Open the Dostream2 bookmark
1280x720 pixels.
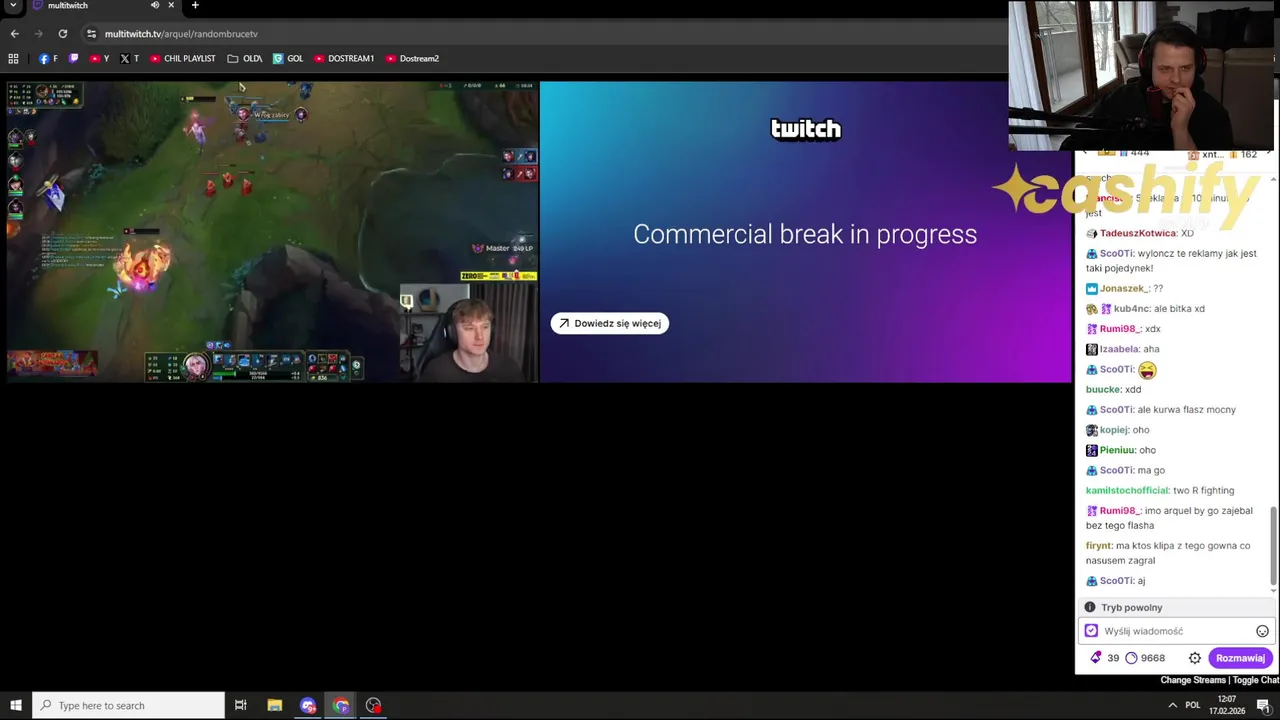[412, 59]
